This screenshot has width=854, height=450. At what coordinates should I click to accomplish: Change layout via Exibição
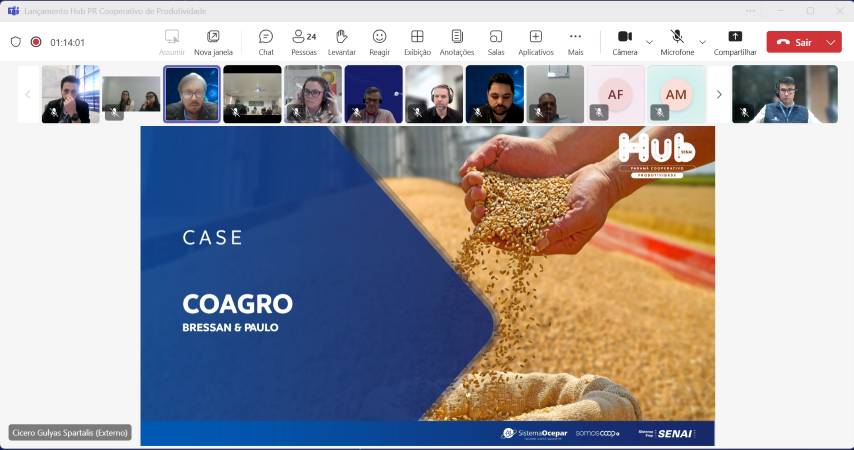[x=417, y=42]
